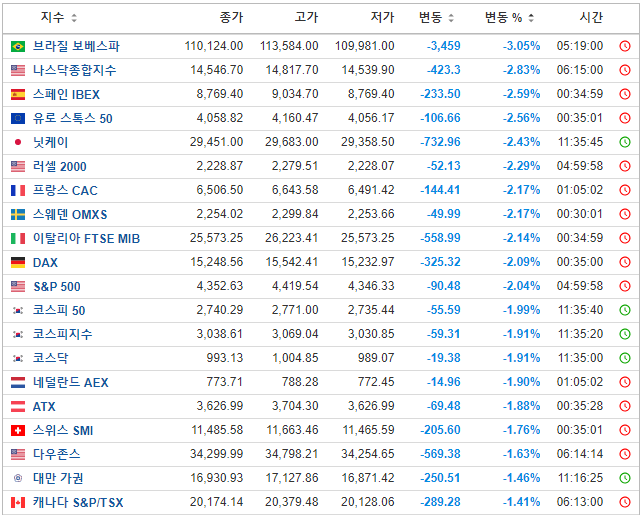Click the Spain flag icon beside 스페인 IBEX
642x515 pixels.
tap(18, 95)
